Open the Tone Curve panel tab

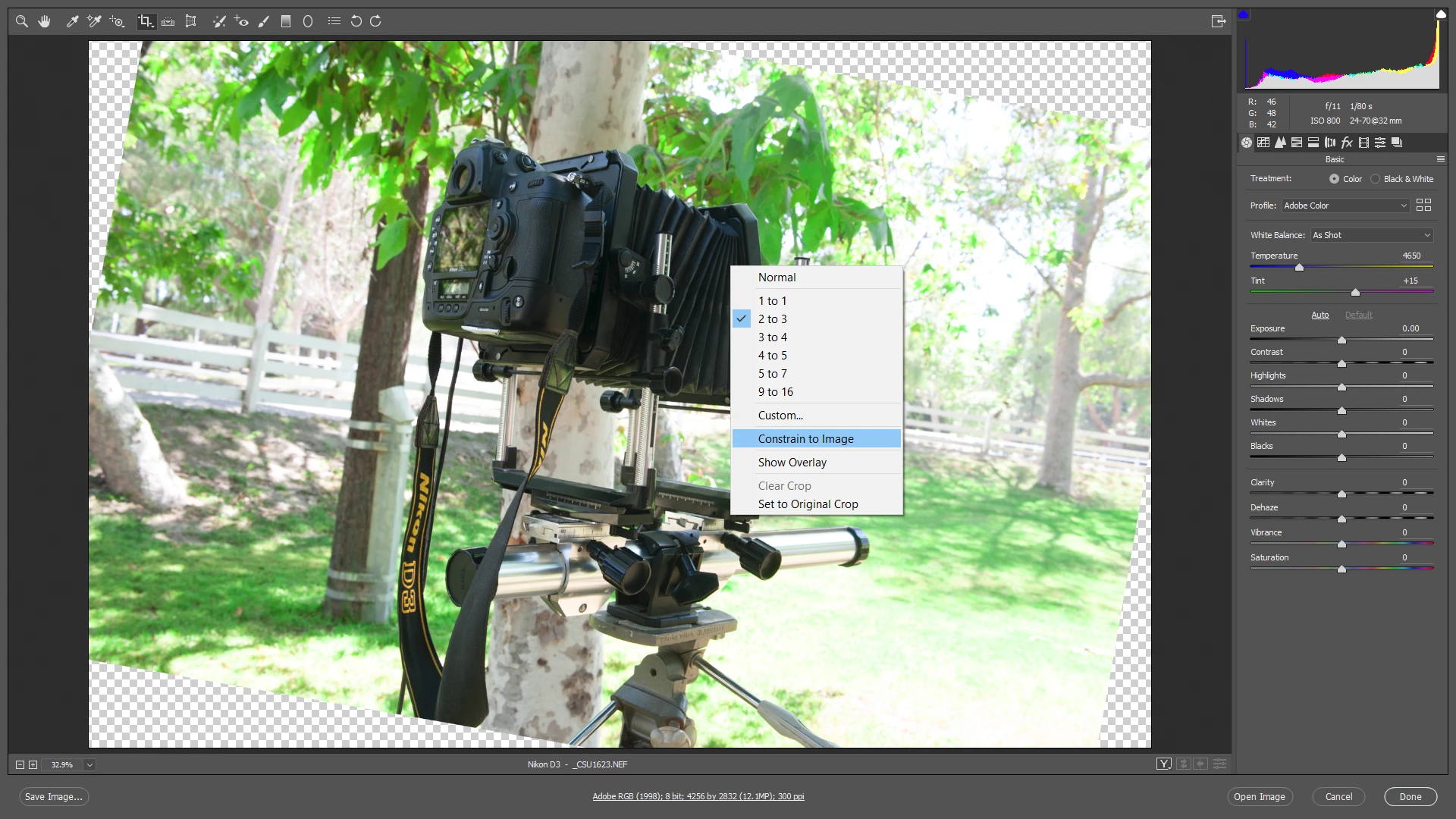[x=1263, y=143]
